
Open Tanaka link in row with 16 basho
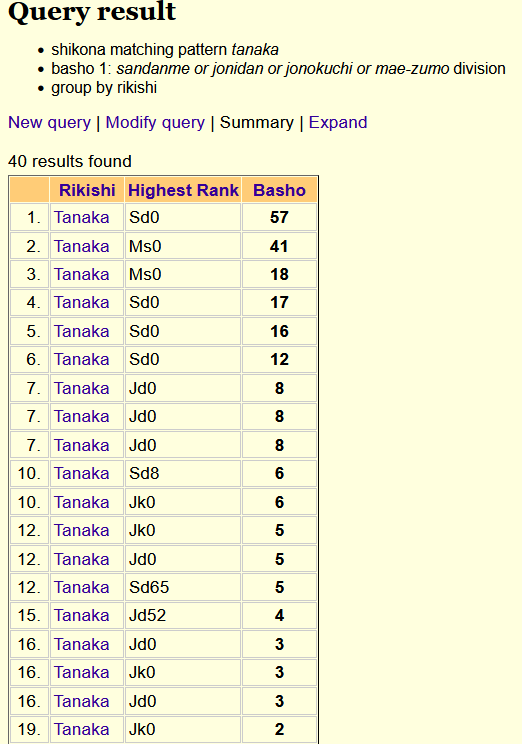tap(82, 331)
